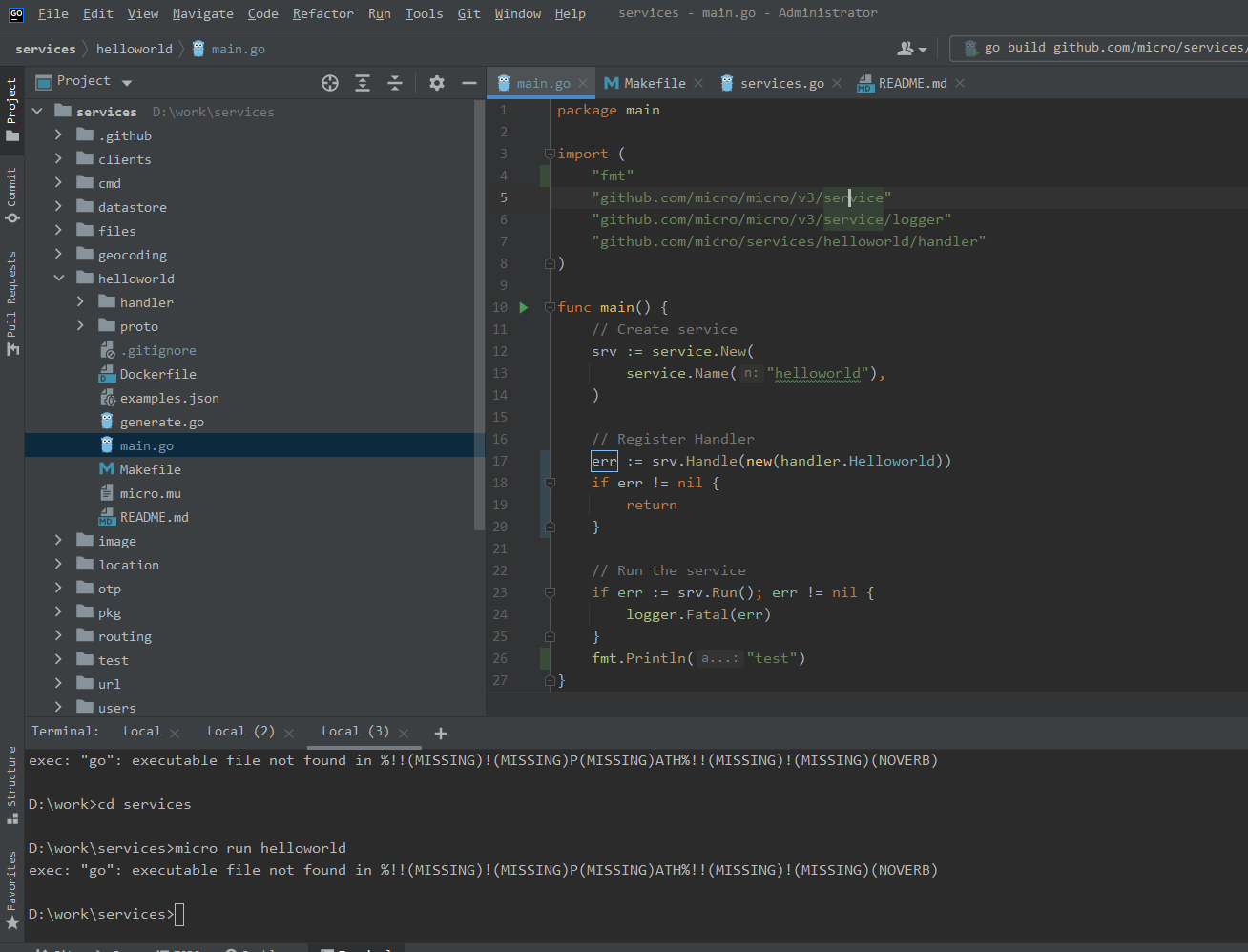Open Project panel settings gear
1248x952 pixels.
coord(437,83)
